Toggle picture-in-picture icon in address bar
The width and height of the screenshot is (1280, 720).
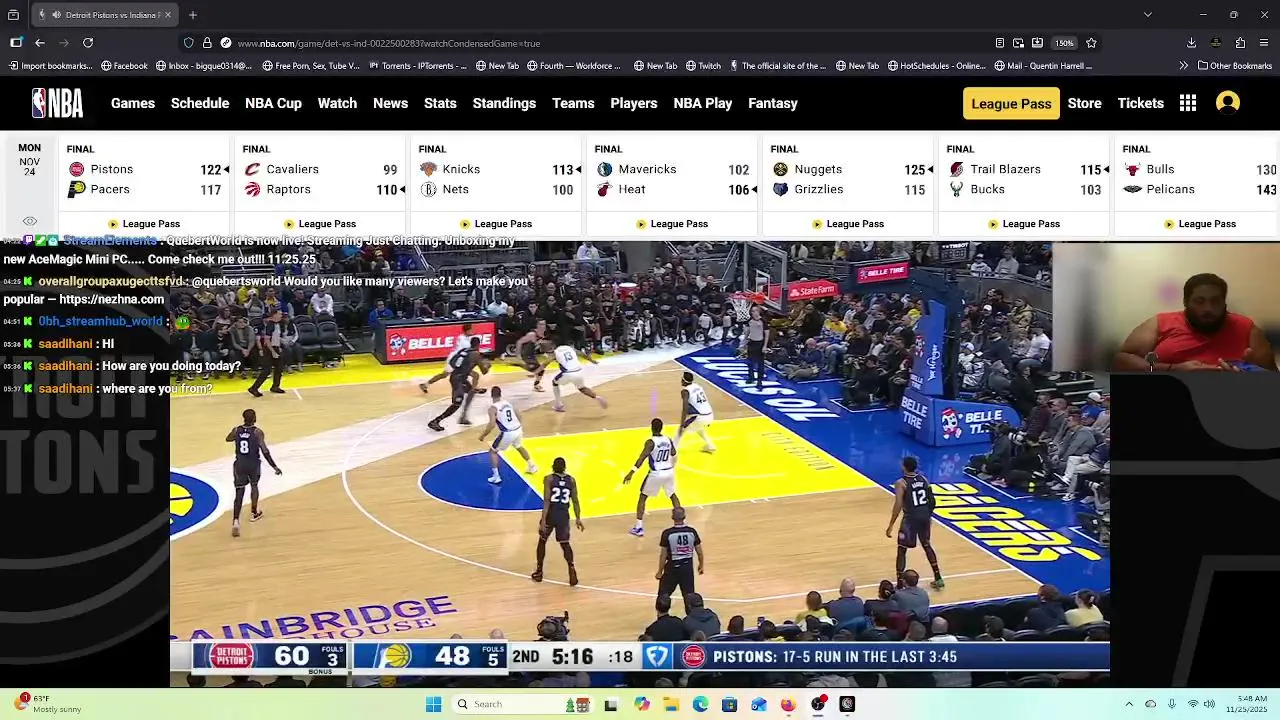[1018, 43]
